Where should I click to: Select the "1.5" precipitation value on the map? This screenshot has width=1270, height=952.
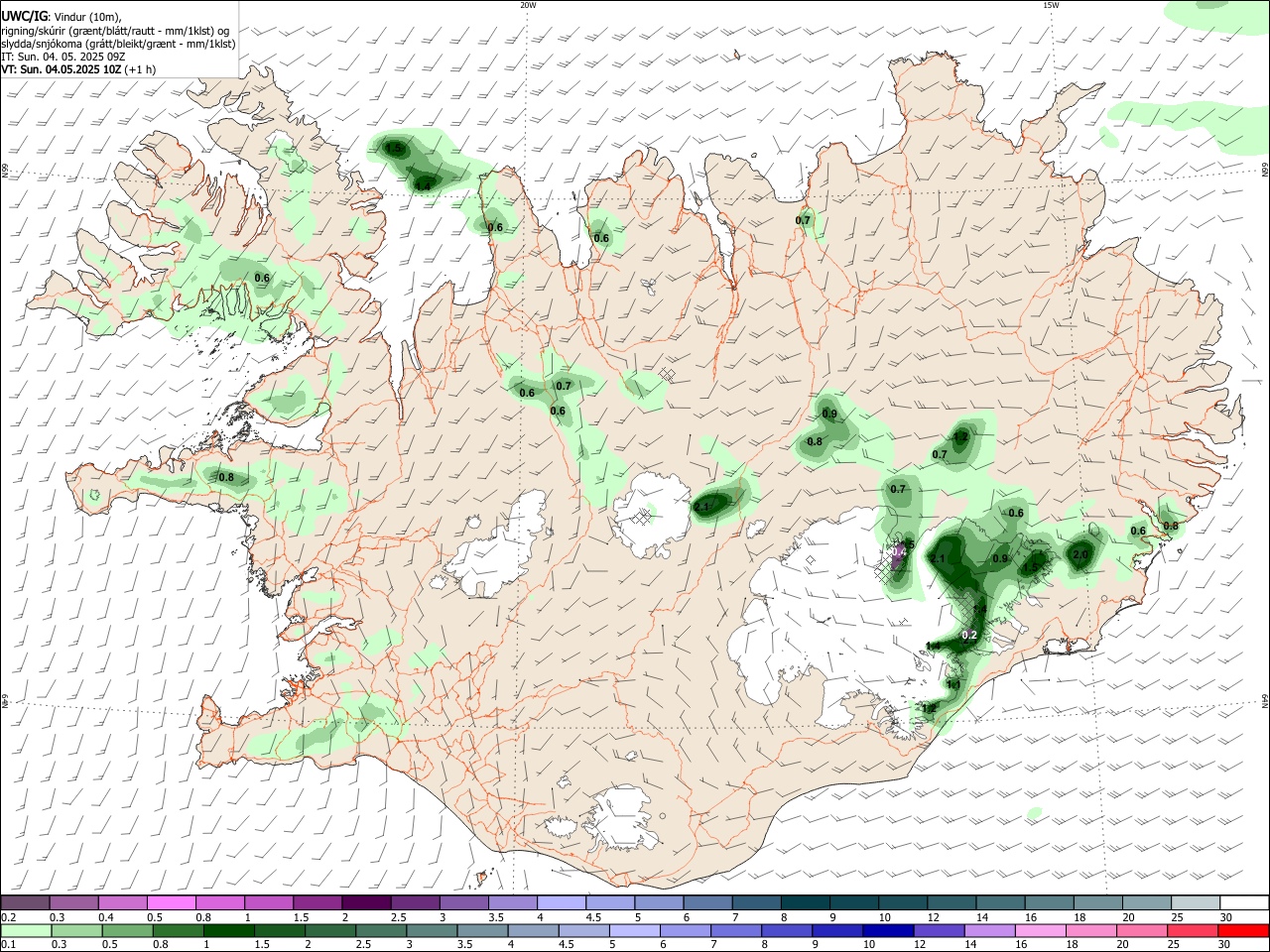(394, 149)
